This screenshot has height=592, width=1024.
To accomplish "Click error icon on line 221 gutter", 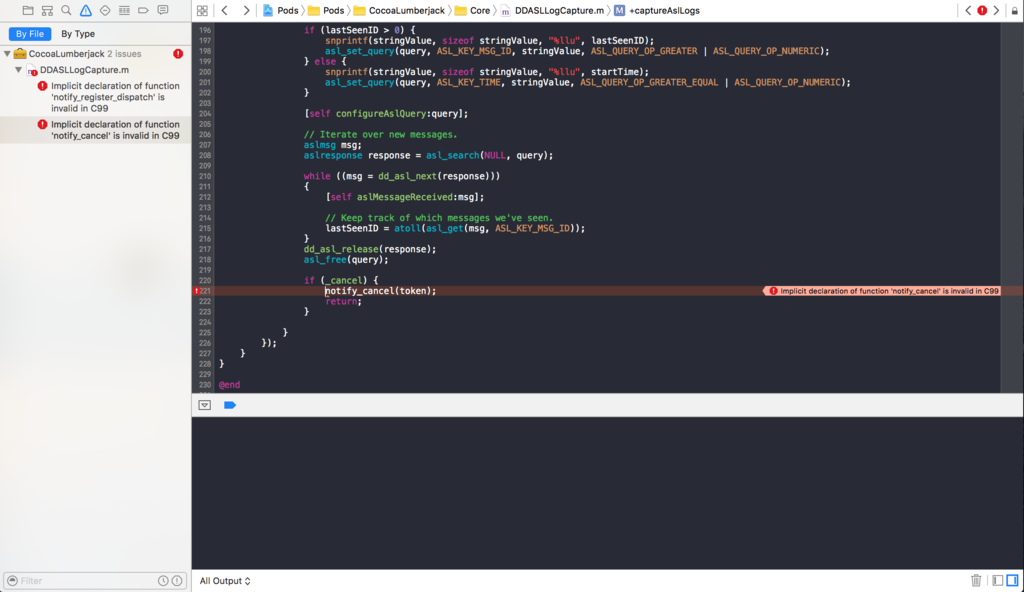I will click(x=197, y=291).
